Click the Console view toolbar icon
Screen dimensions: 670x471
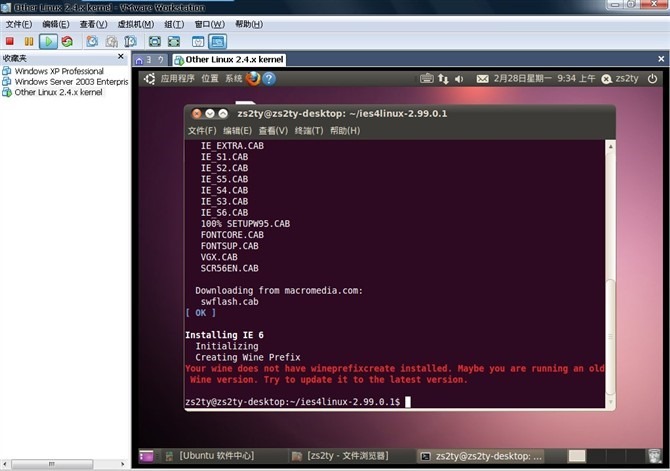click(217, 41)
